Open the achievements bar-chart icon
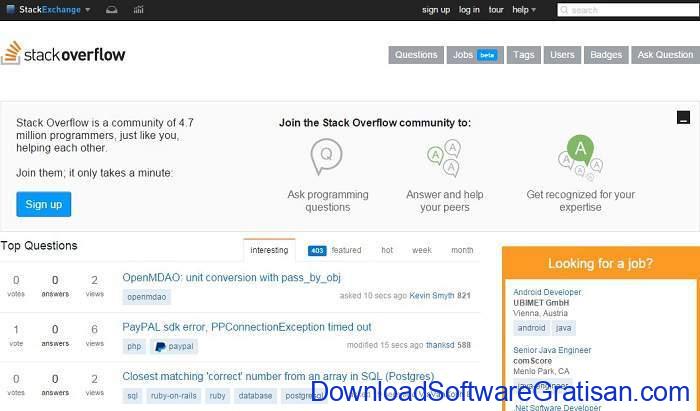The width and height of the screenshot is (700, 411). tap(138, 10)
